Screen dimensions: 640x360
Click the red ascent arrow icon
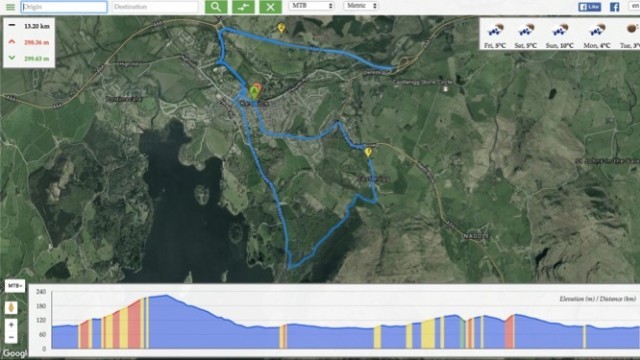[12, 42]
